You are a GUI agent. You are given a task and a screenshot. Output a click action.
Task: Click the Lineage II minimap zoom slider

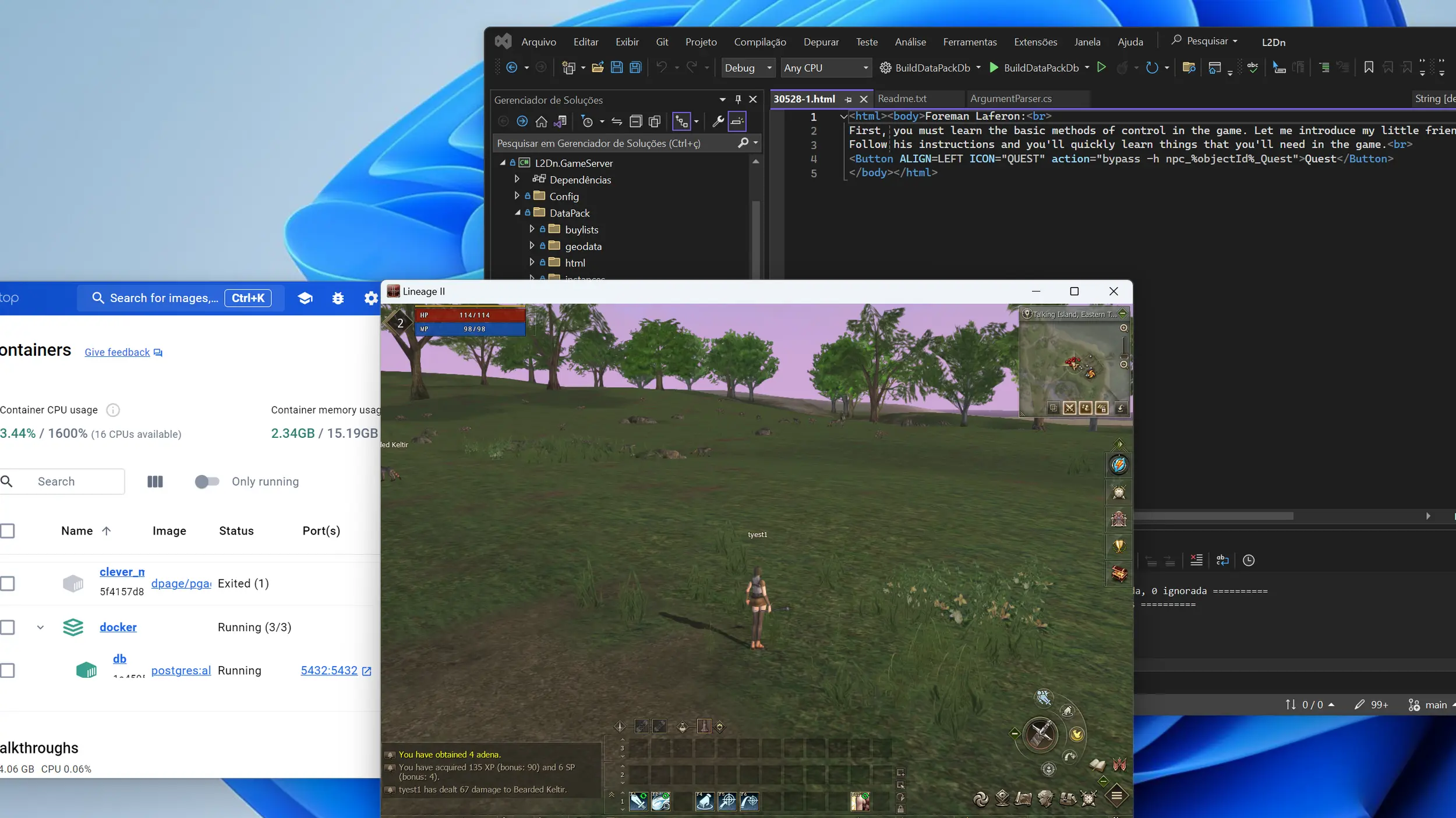[x=1123, y=346]
